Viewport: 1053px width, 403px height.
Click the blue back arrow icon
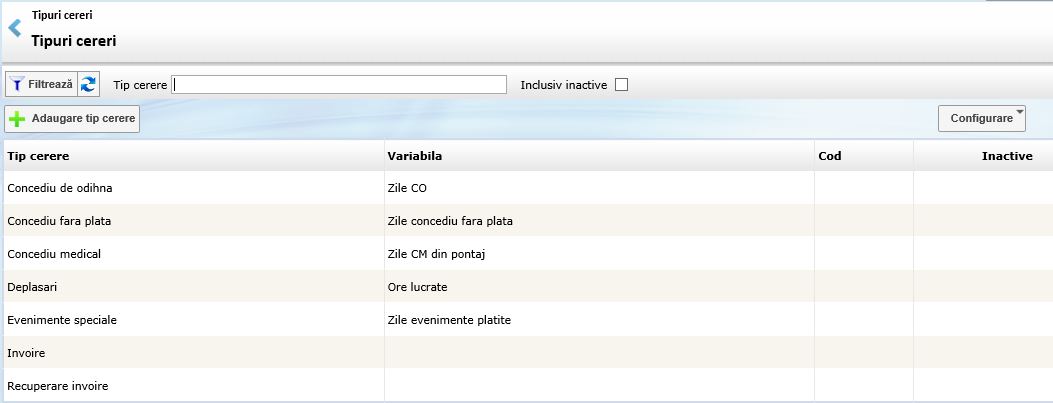click(14, 29)
